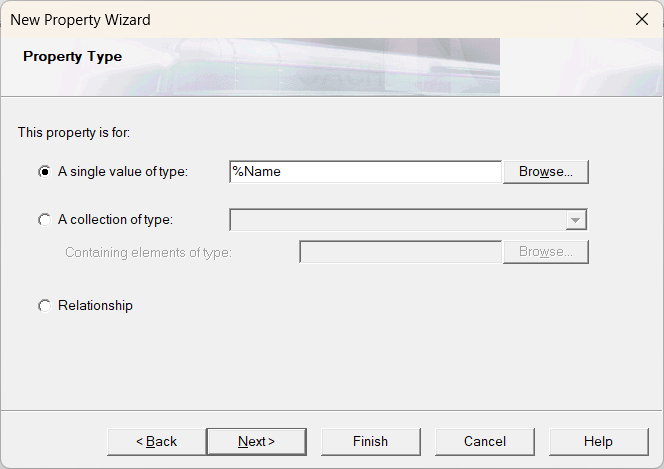
Task: Click the disabled Browse button for elements type
Action: coord(545,252)
